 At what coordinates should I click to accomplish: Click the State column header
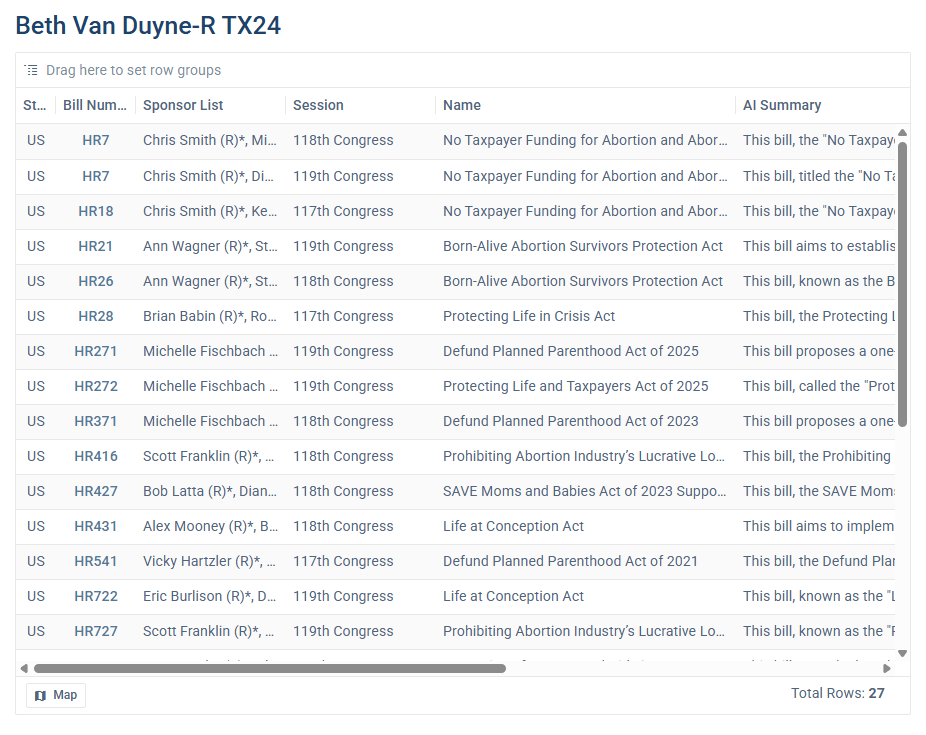35,105
